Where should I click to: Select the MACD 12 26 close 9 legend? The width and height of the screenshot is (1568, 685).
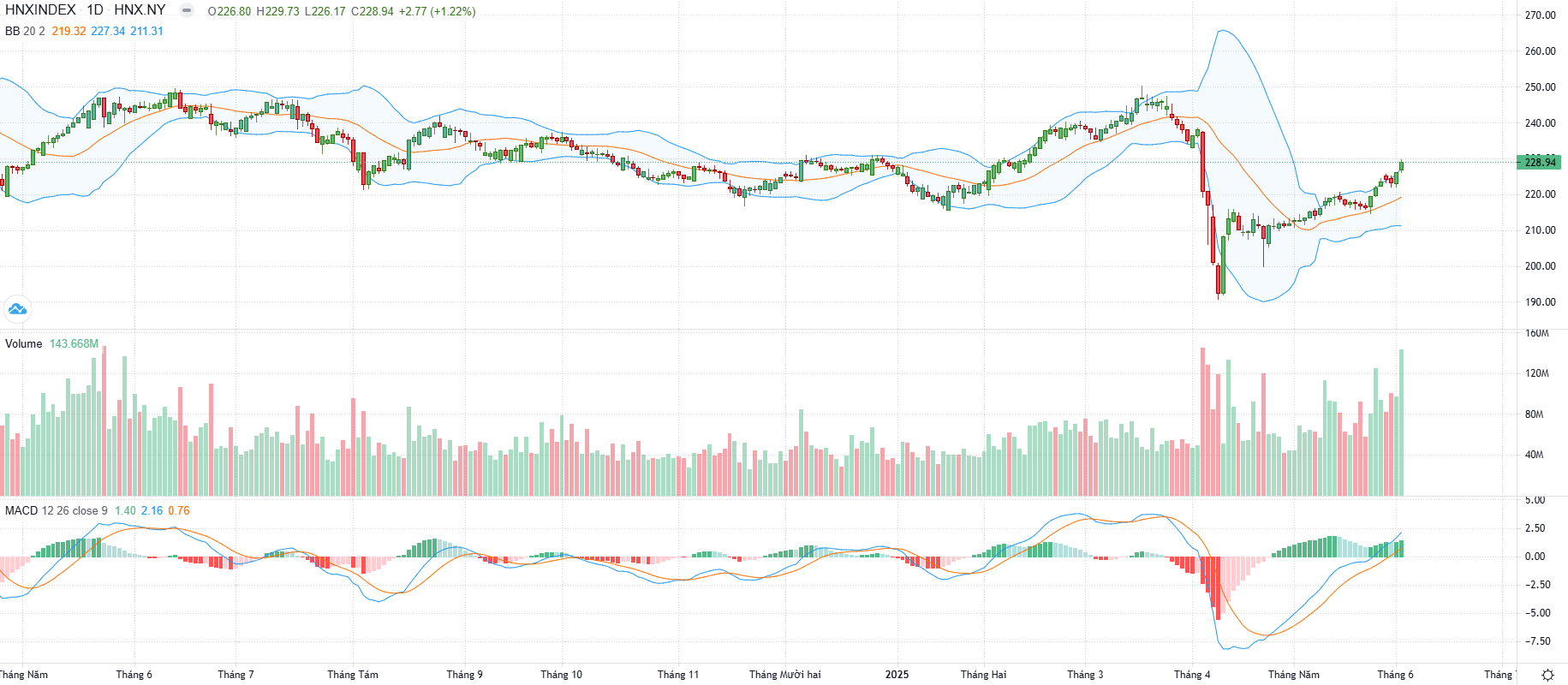point(57,510)
